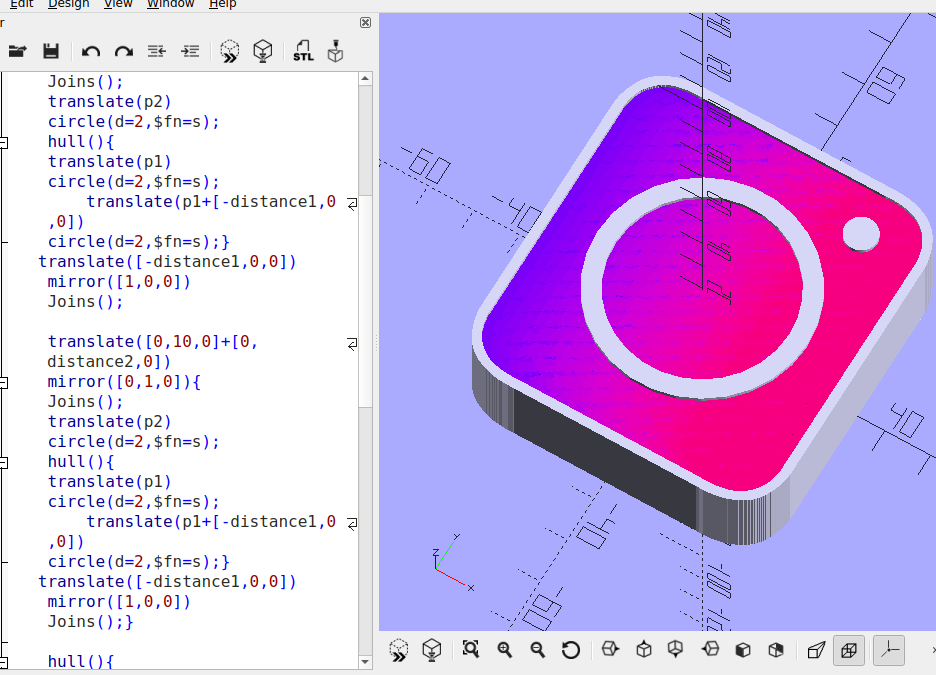This screenshot has width=936, height=675.
Task: Toggle Orthogonal projection
Action: (849, 650)
